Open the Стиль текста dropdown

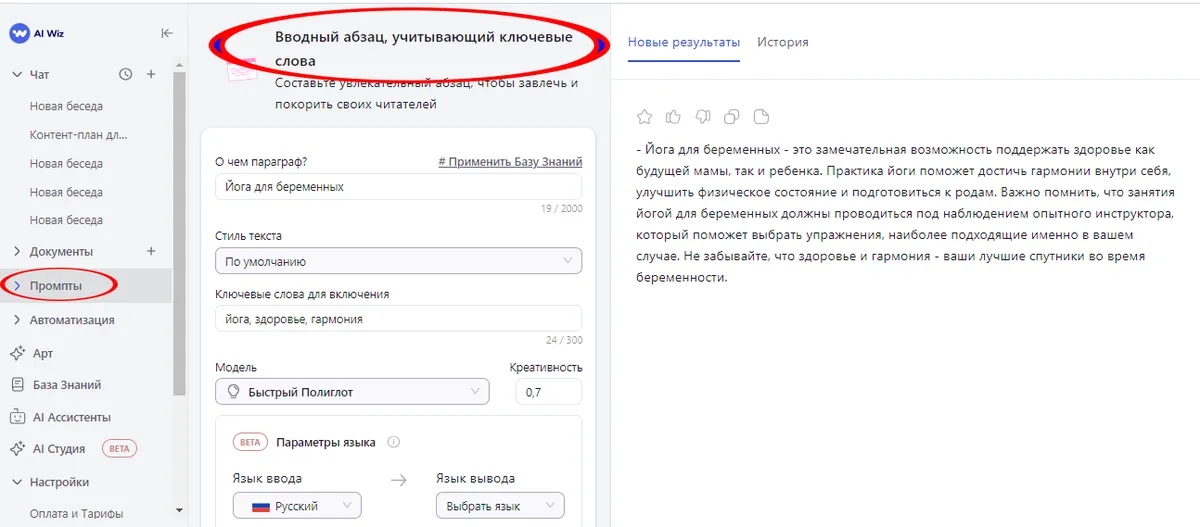pyautogui.click(x=398, y=261)
